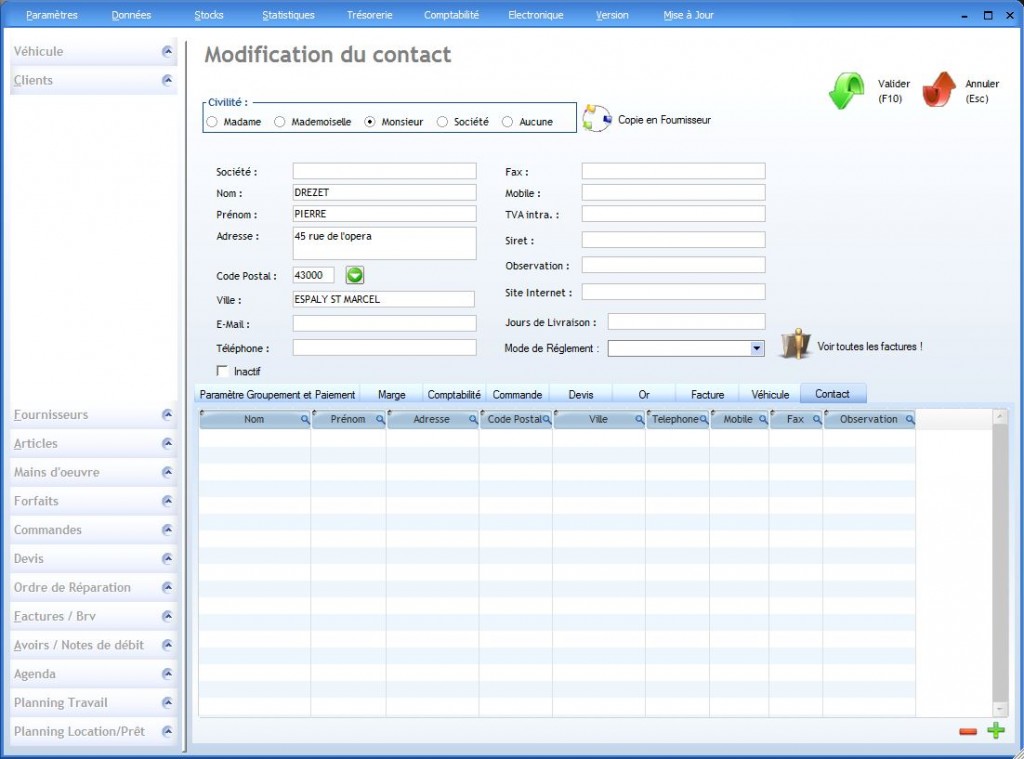
Task: Switch to the Paramètre Groupement et Paiement tab
Action: 278,395
